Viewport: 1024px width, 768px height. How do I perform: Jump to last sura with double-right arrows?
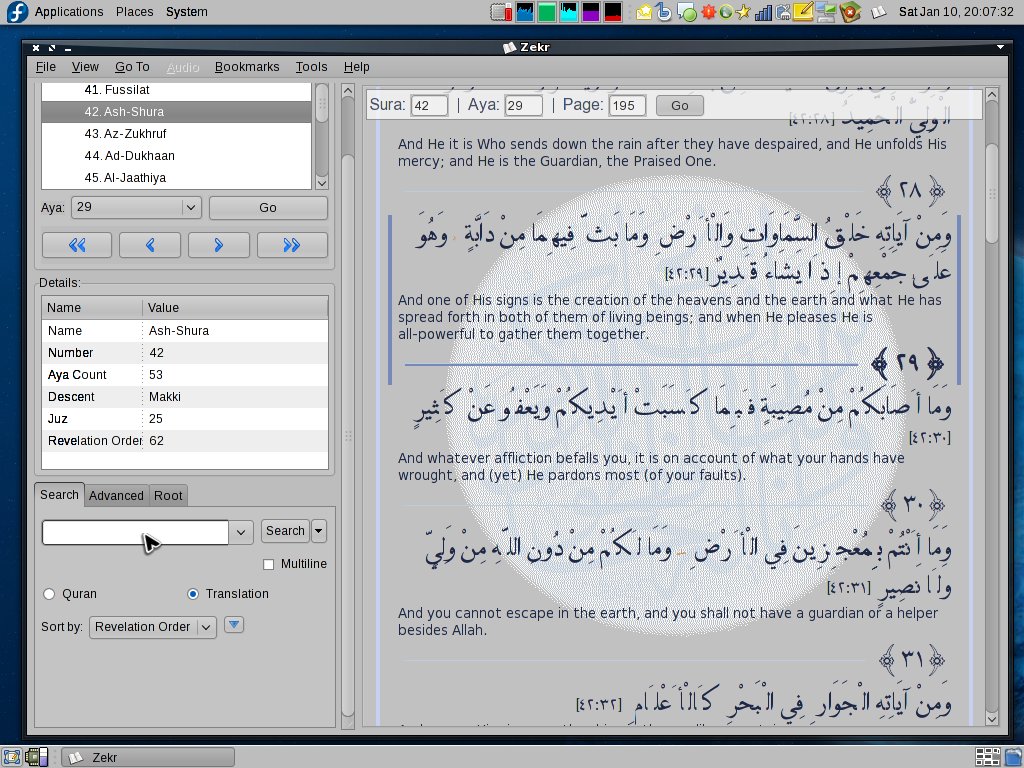292,245
